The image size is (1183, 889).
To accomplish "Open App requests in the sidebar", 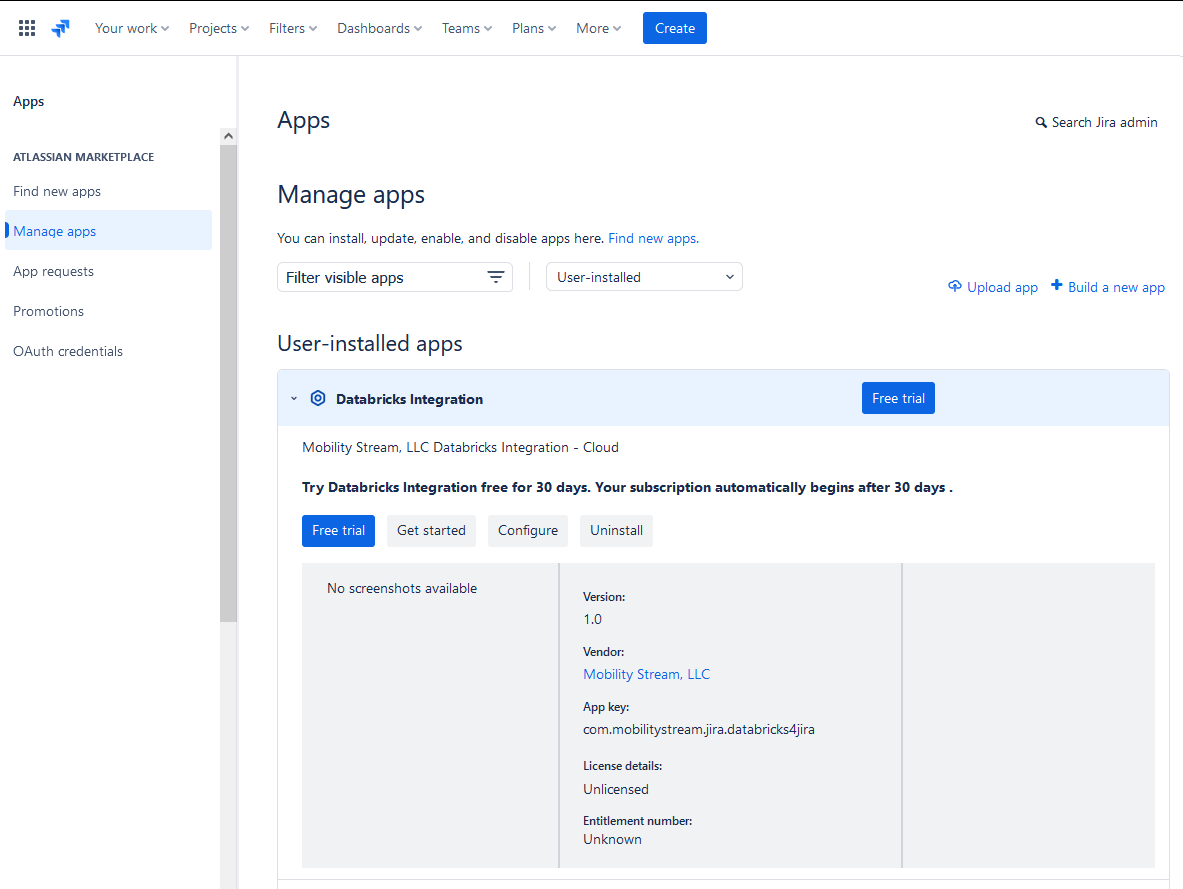I will [53, 271].
